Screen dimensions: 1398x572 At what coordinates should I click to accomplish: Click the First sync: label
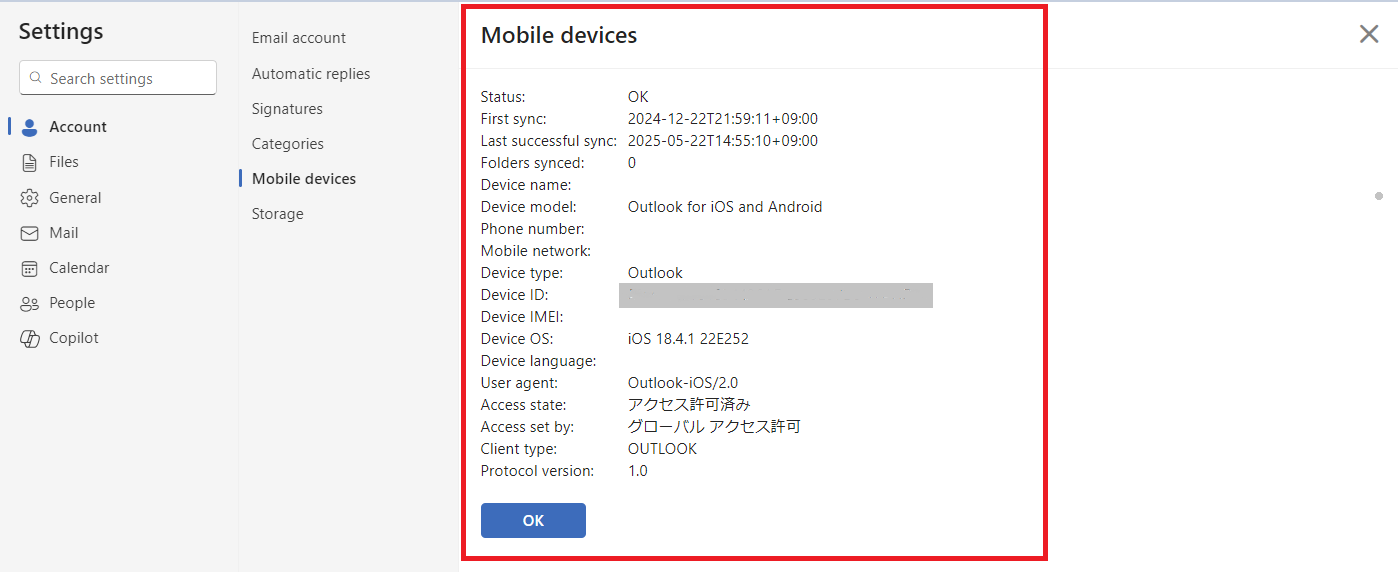514,119
